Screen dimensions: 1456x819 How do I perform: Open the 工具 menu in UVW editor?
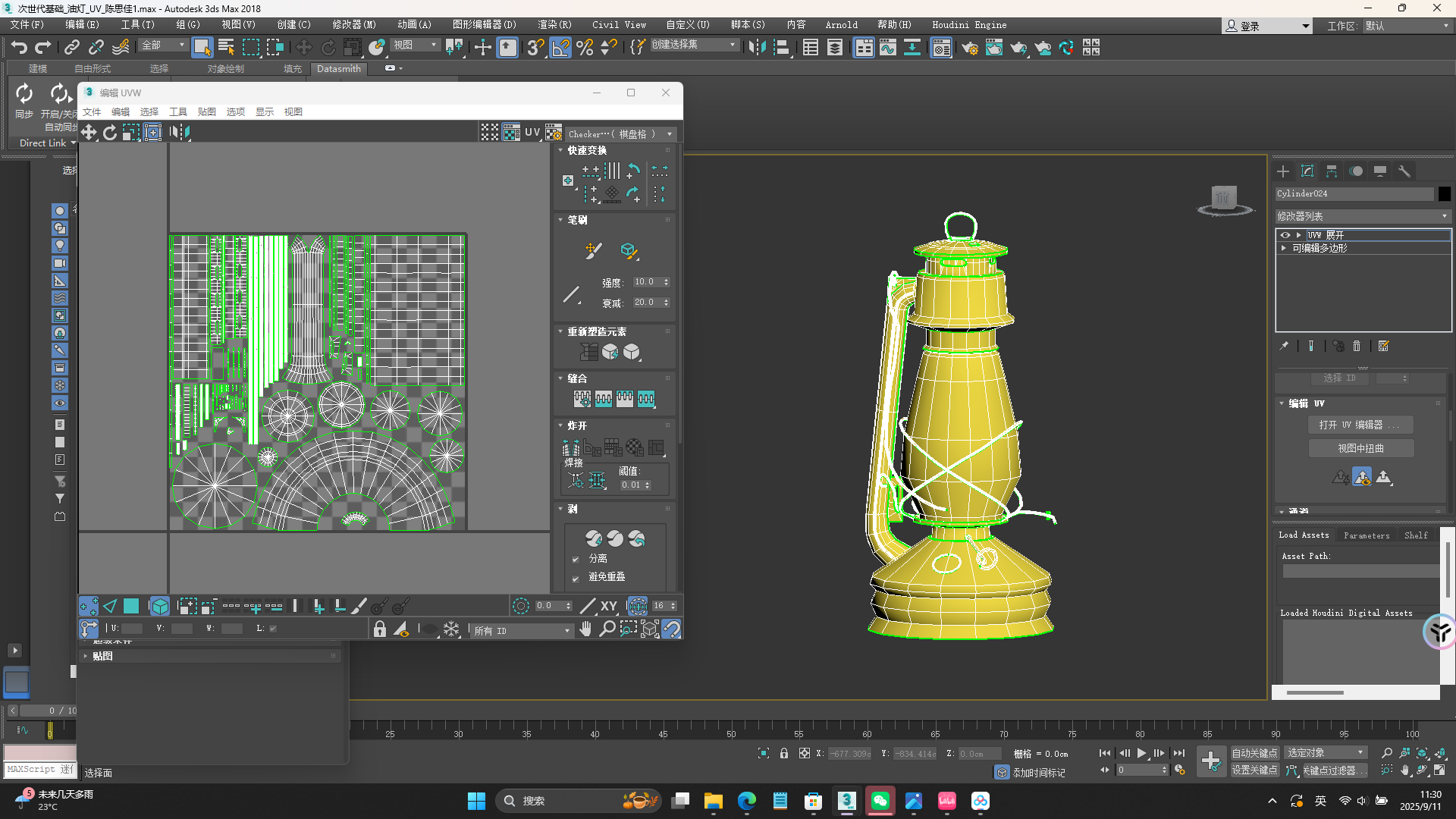pyautogui.click(x=177, y=111)
